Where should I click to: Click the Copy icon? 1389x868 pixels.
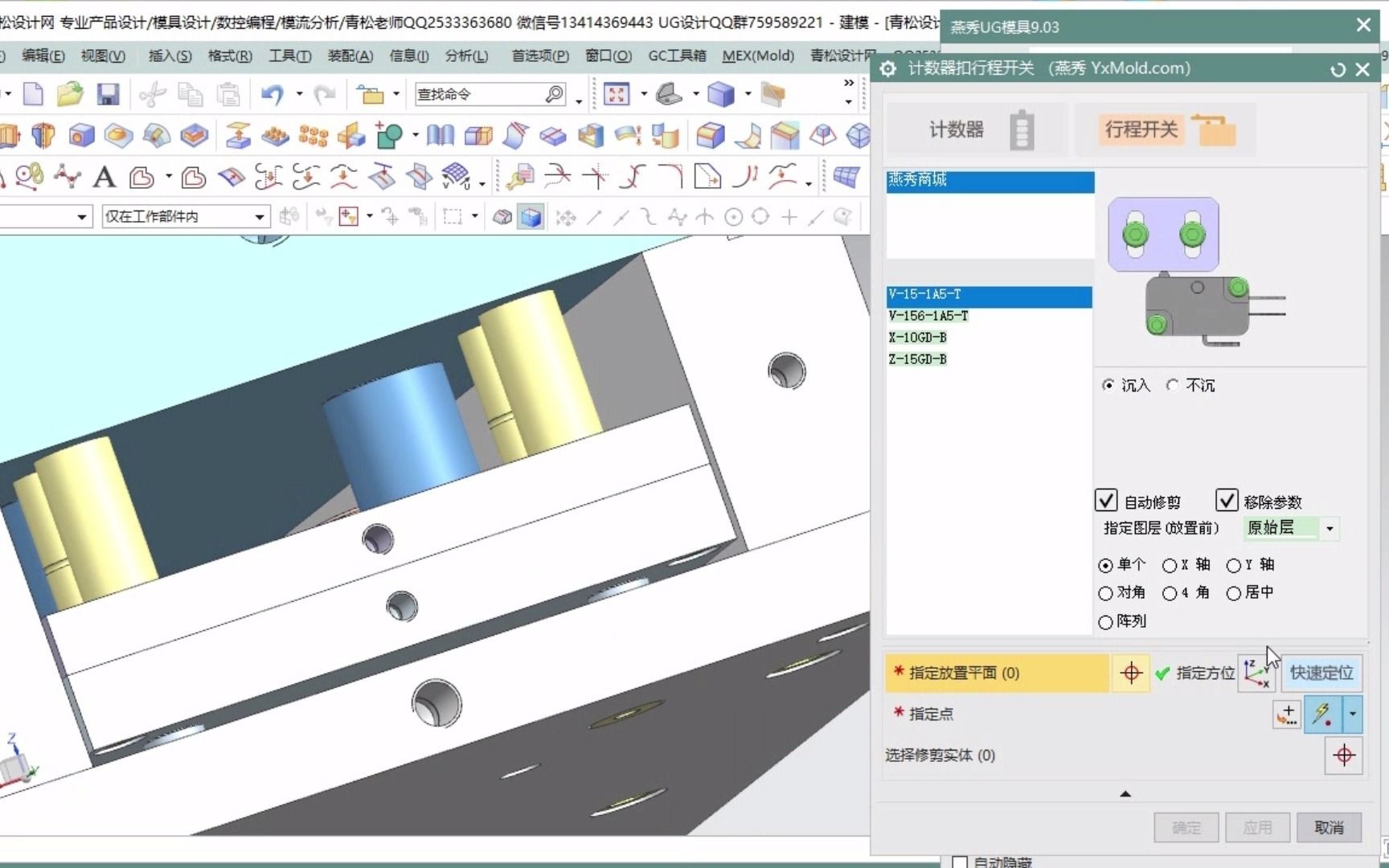point(191,95)
